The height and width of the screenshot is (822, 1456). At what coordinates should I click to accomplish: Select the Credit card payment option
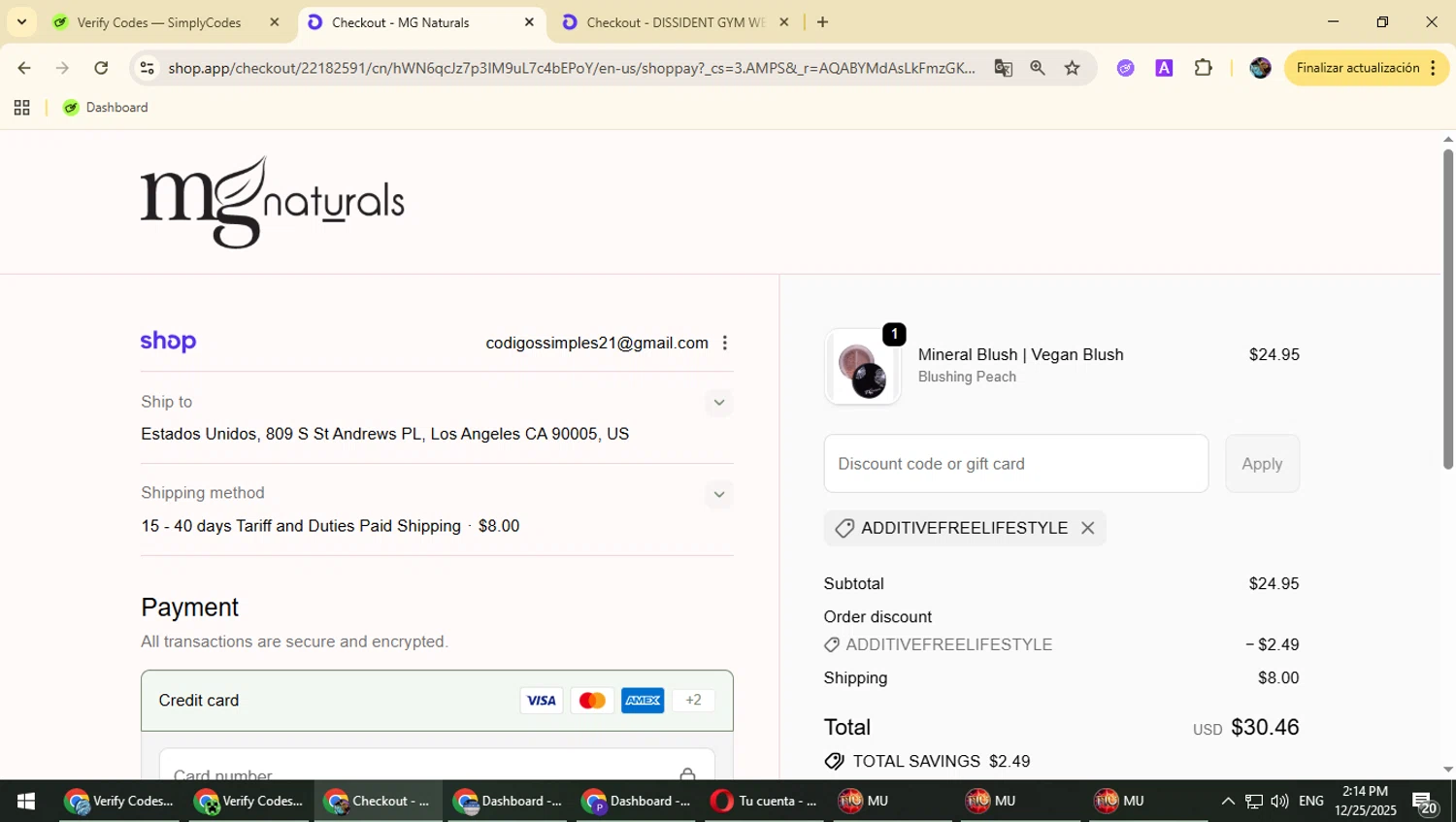pyautogui.click(x=437, y=701)
